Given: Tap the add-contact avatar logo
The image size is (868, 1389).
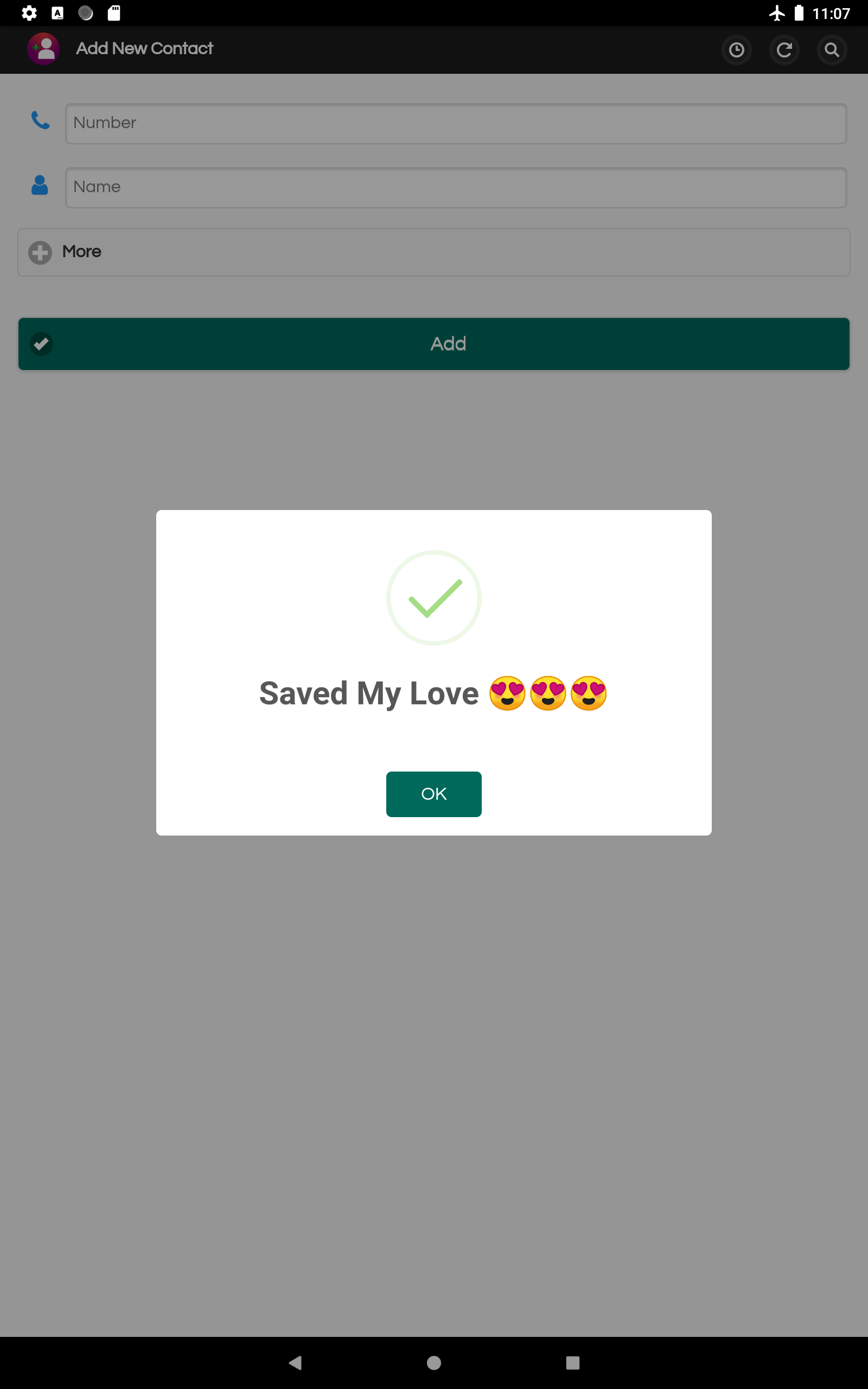Looking at the screenshot, I should [43, 49].
